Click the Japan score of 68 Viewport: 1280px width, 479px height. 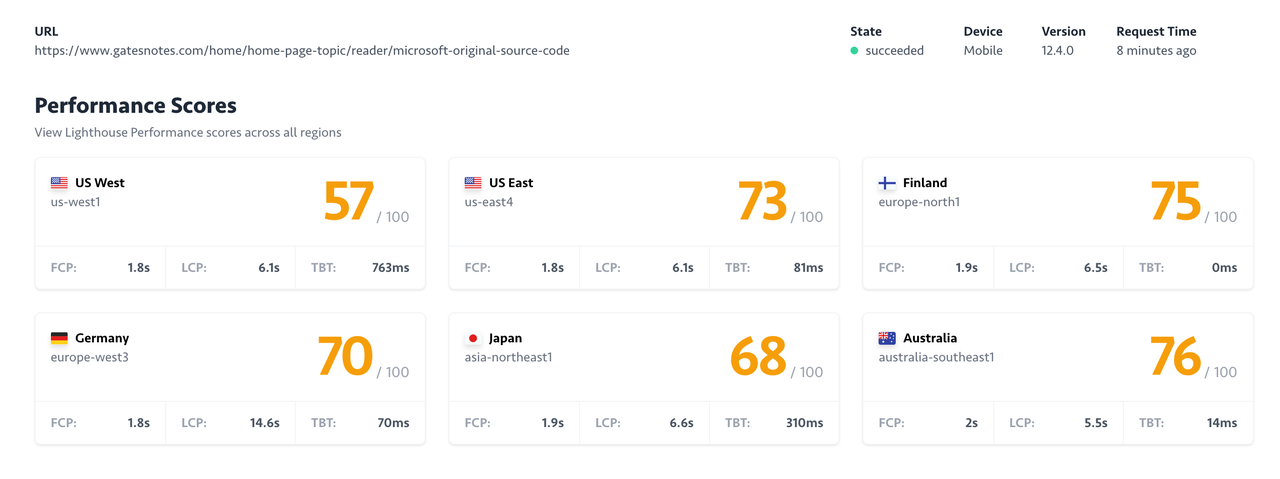(x=758, y=357)
